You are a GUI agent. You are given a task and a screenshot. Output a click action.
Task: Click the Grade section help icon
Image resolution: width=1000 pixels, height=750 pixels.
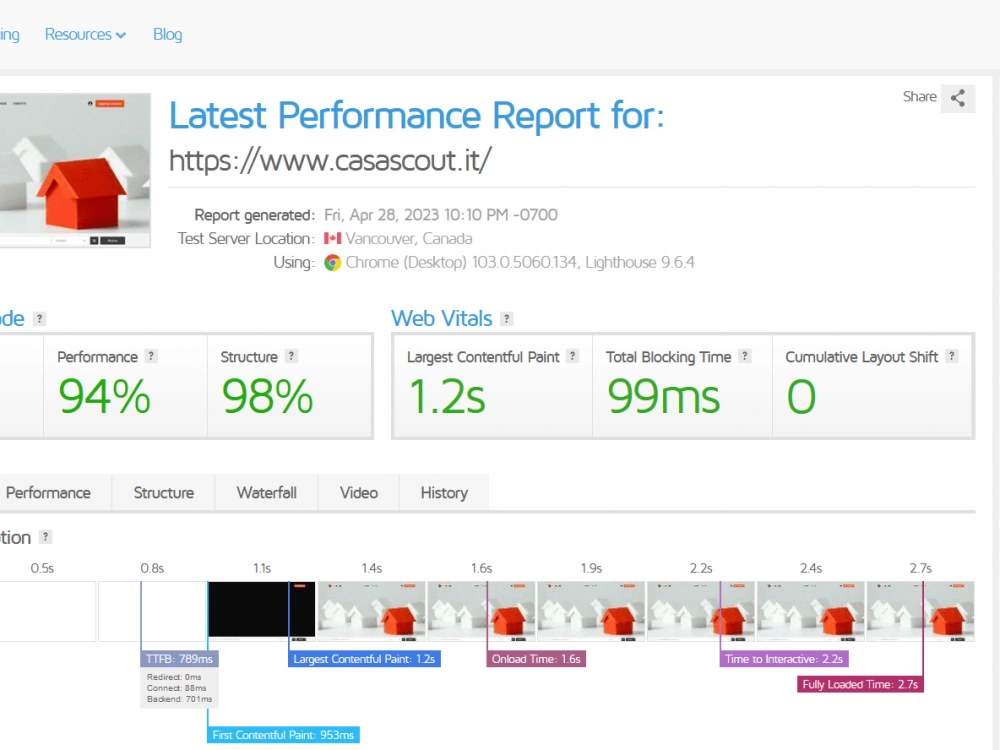[40, 319]
